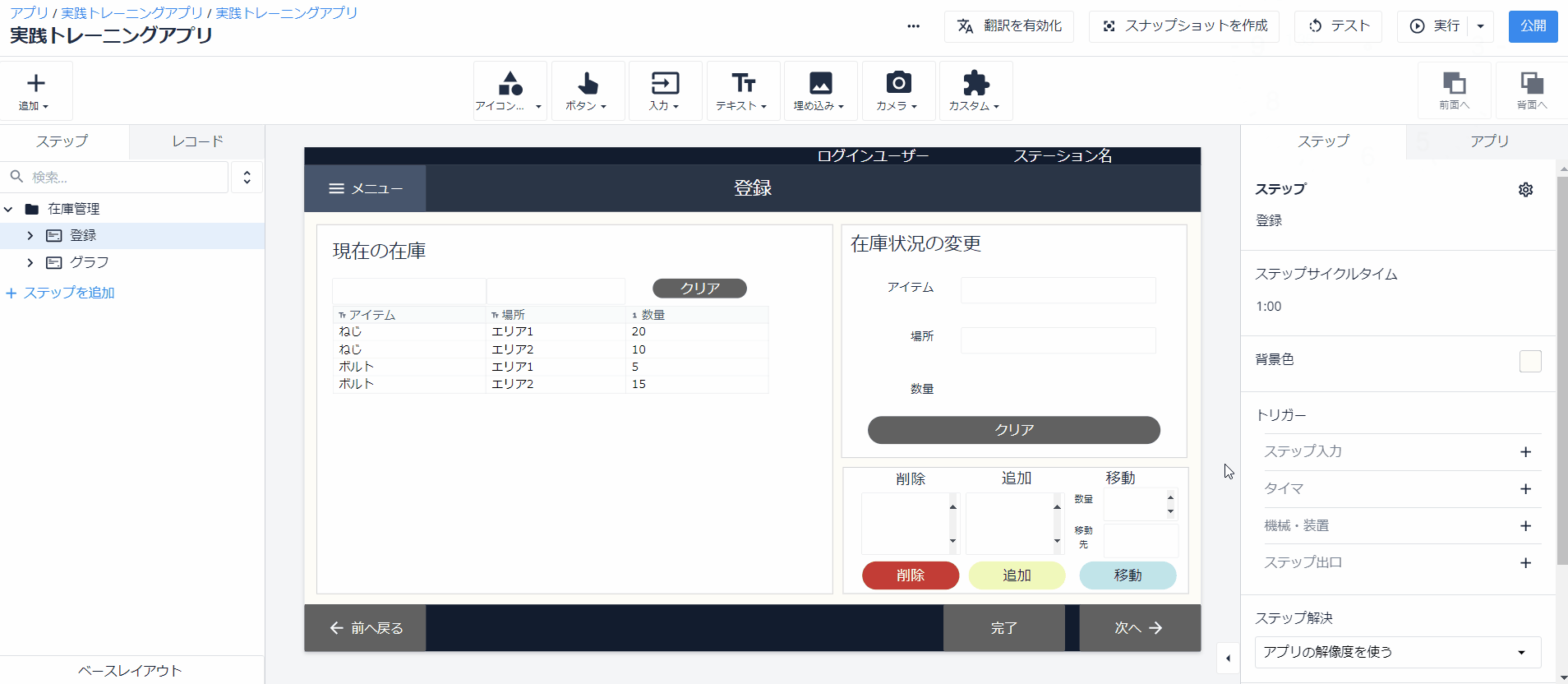1568x684 pixels.
Task: Click the テスト button
Action: tap(1338, 26)
